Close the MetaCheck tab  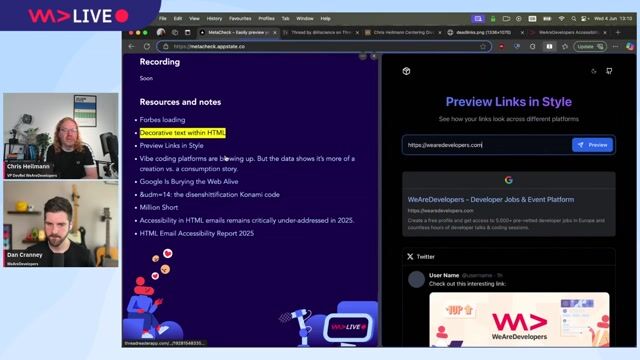[275, 33]
